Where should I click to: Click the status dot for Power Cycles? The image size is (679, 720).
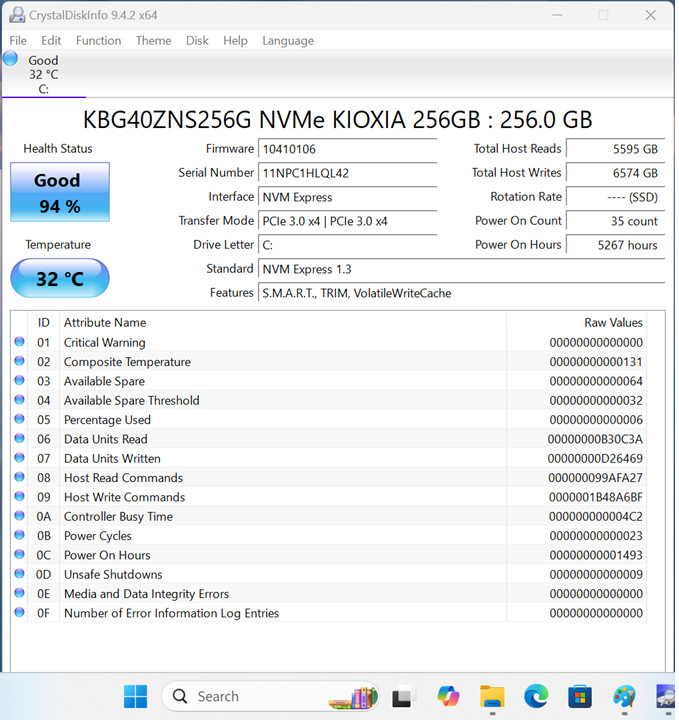[19, 535]
